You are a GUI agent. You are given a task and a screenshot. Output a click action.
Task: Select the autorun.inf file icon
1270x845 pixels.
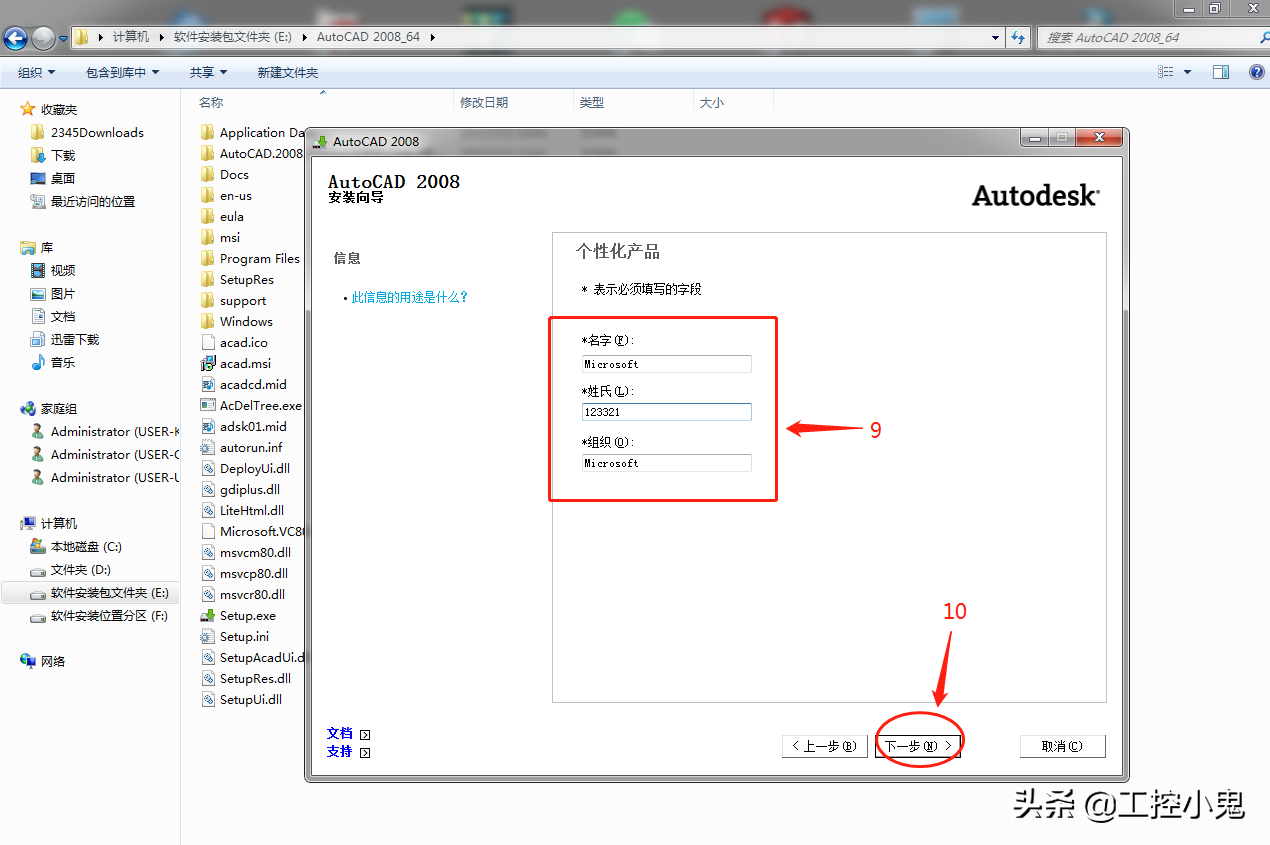pos(208,447)
